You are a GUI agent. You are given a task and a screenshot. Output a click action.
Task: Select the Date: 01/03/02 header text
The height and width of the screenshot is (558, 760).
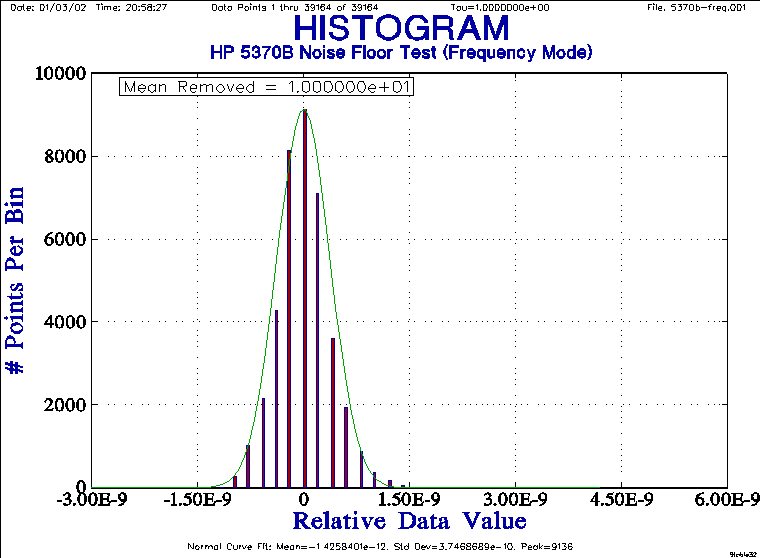[48, 7]
